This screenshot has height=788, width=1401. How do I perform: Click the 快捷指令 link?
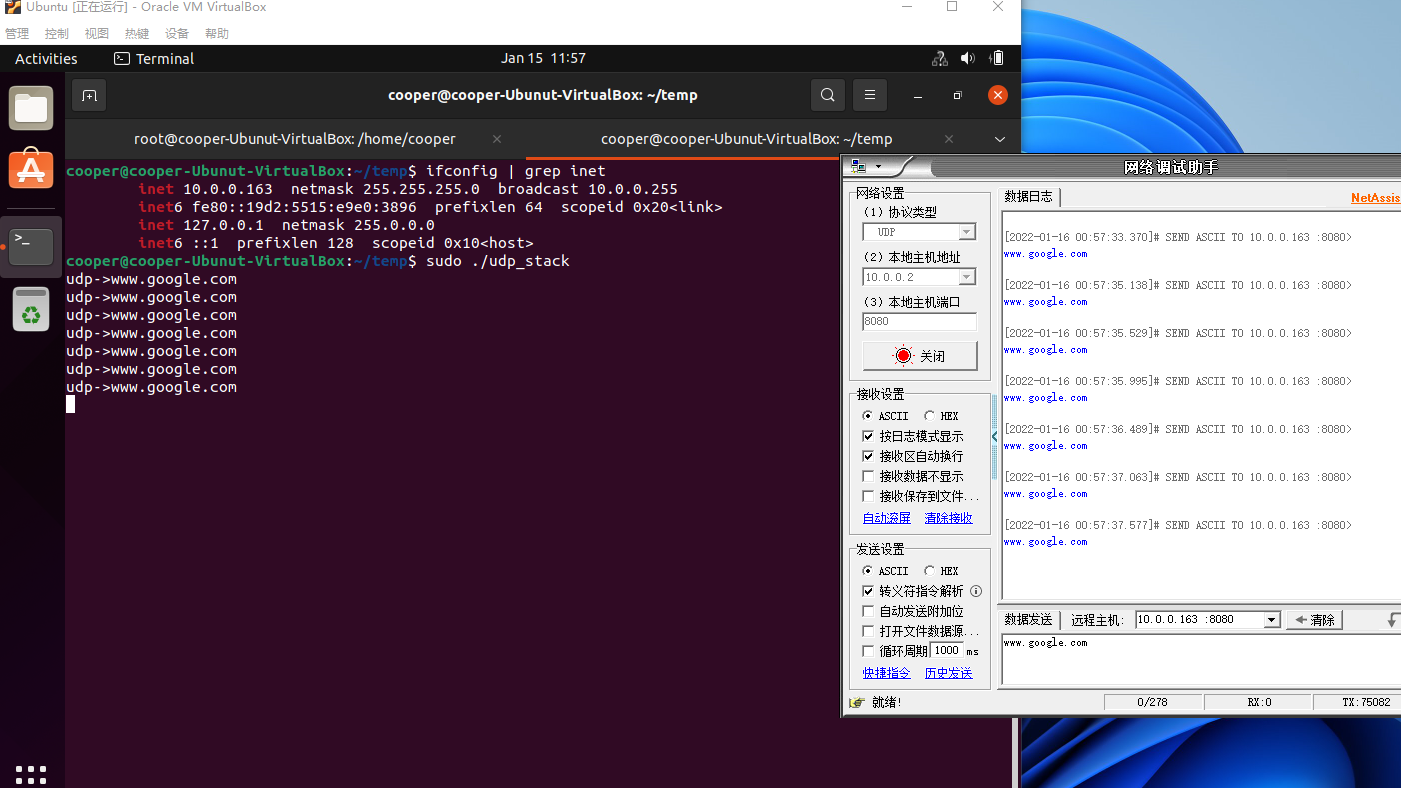(887, 673)
